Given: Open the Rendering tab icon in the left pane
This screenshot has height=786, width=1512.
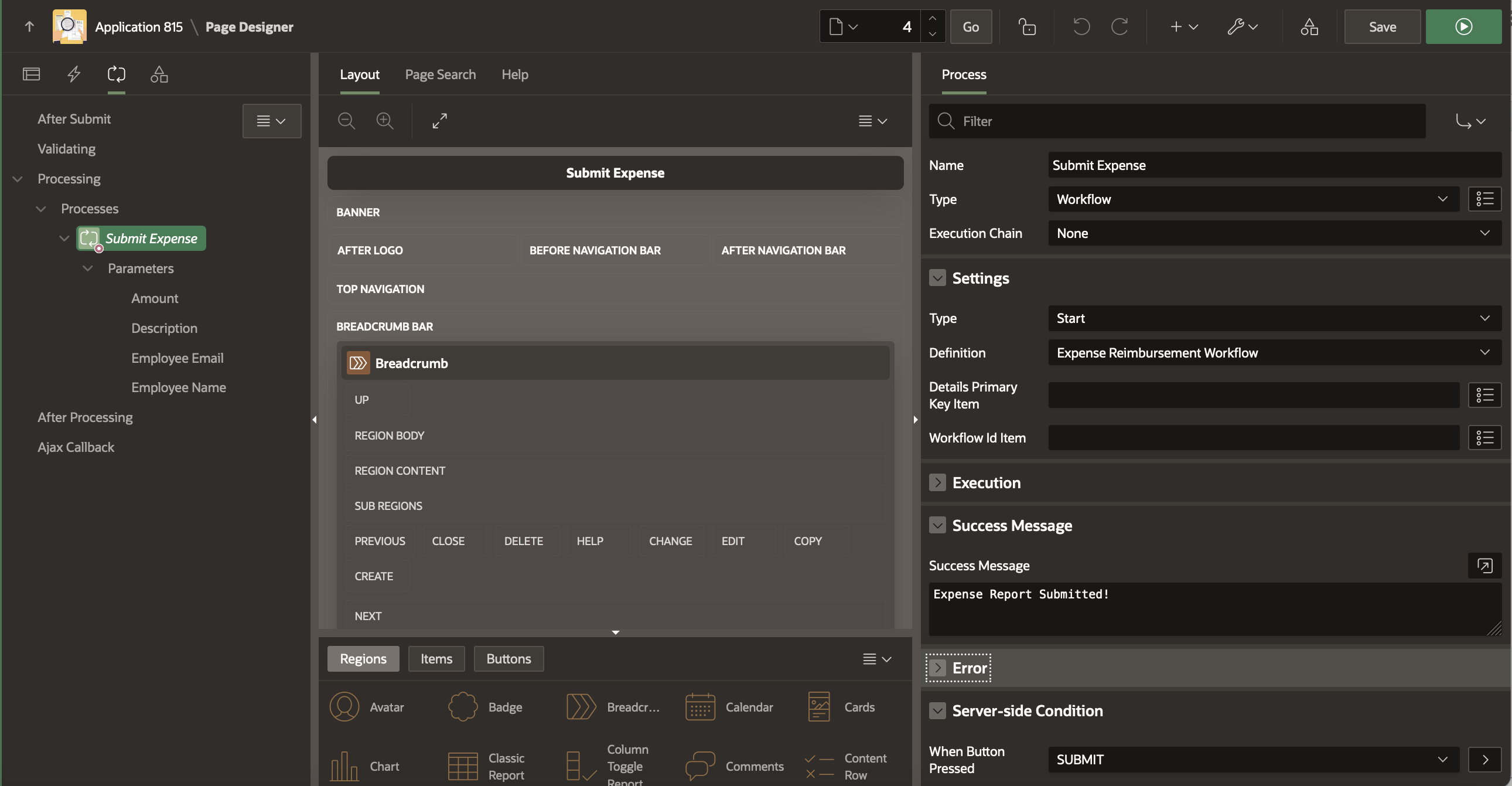Looking at the screenshot, I should 31,74.
